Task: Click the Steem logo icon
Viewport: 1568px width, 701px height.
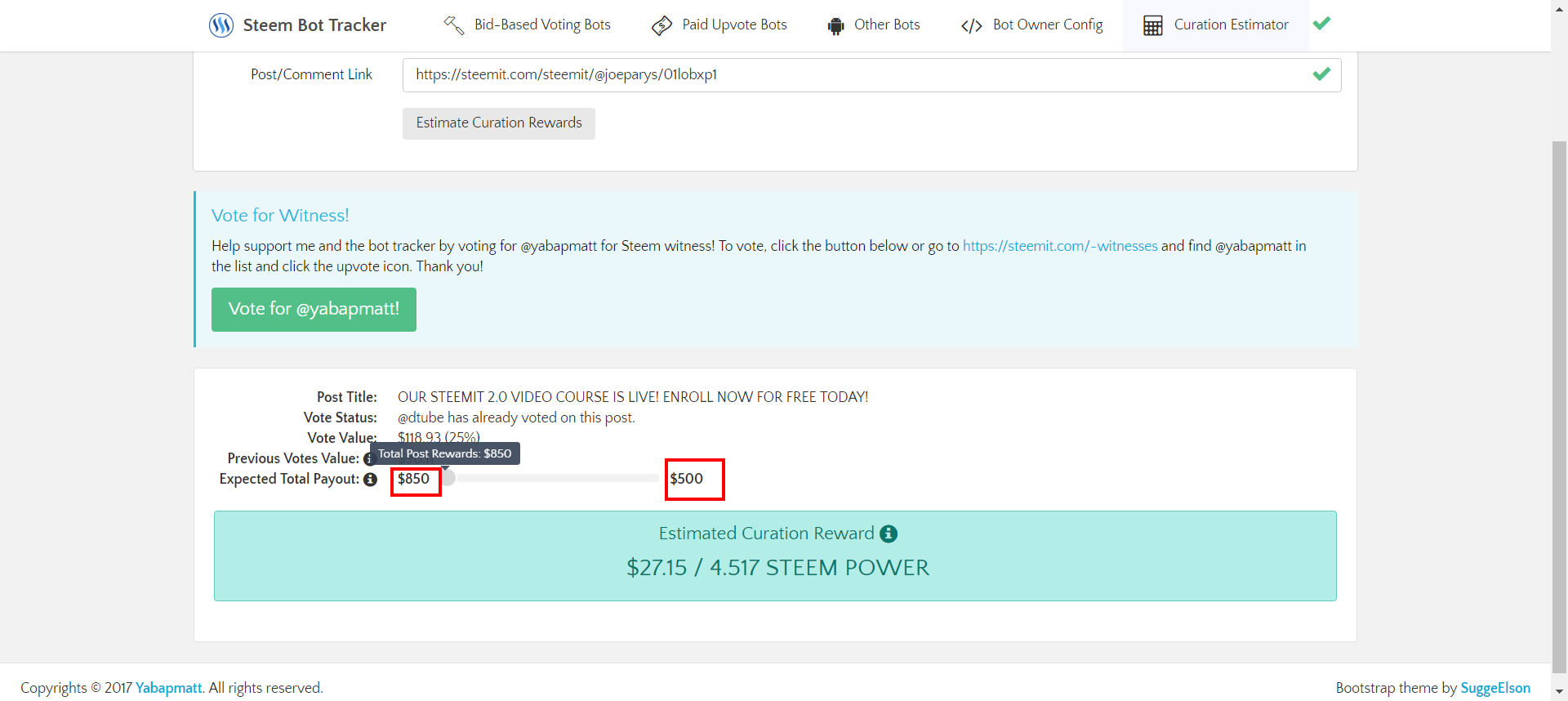Action: pyautogui.click(x=221, y=25)
